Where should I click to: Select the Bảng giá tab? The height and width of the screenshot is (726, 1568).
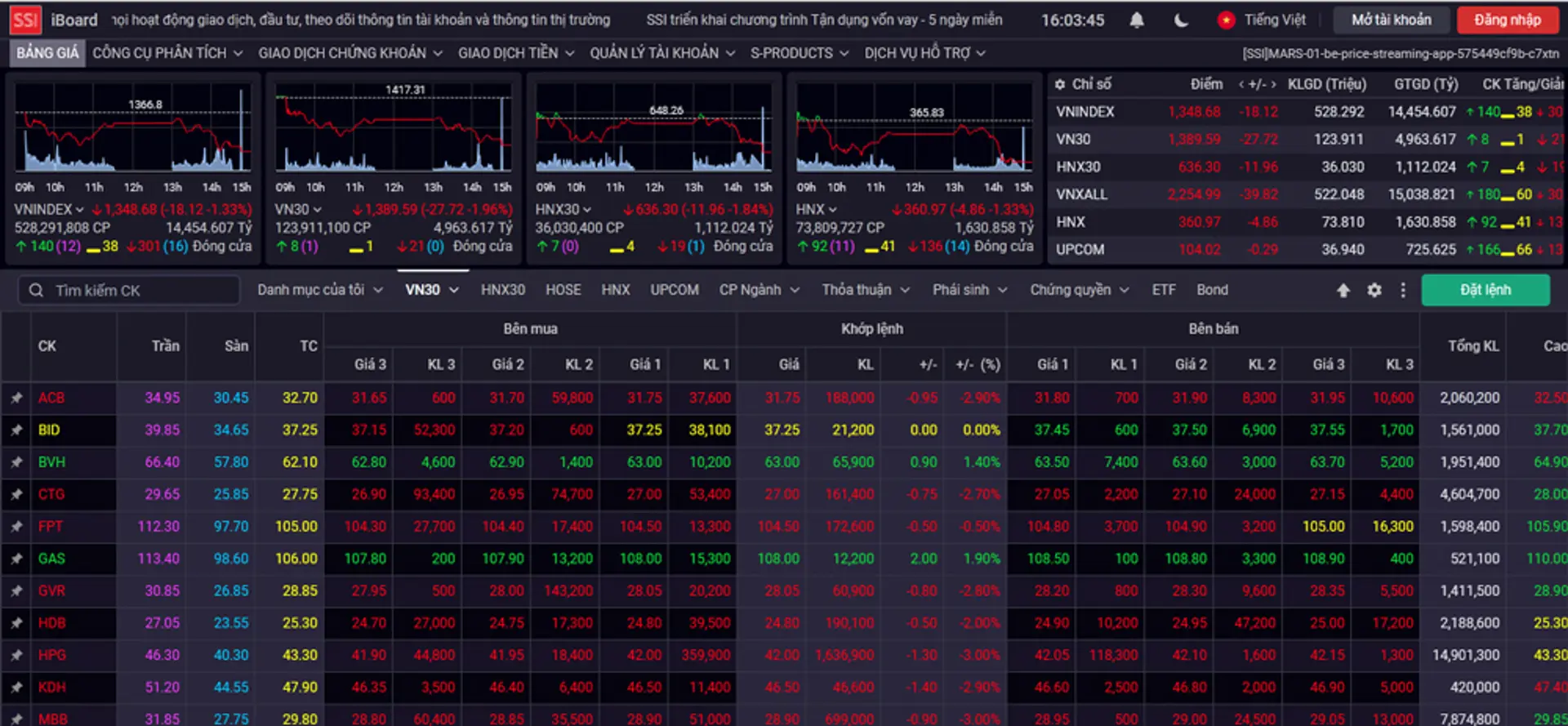click(47, 53)
